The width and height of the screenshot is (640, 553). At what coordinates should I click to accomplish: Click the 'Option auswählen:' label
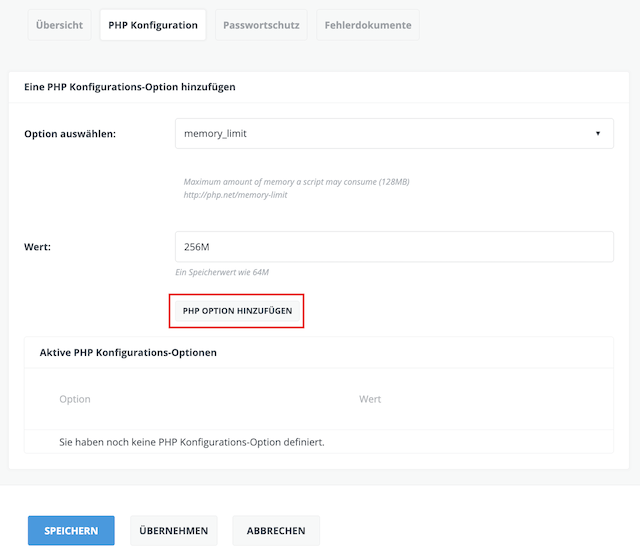click(70, 134)
